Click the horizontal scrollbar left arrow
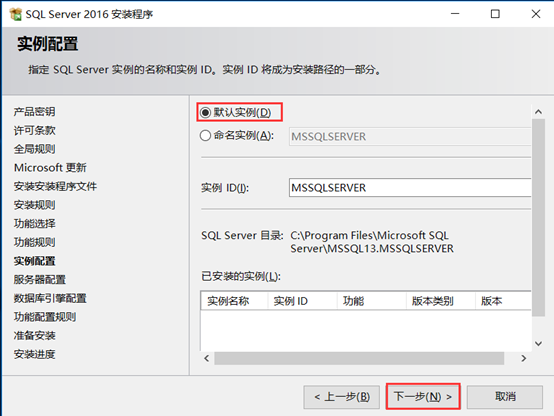Screen dimensions: 554x416 (x=207, y=358)
